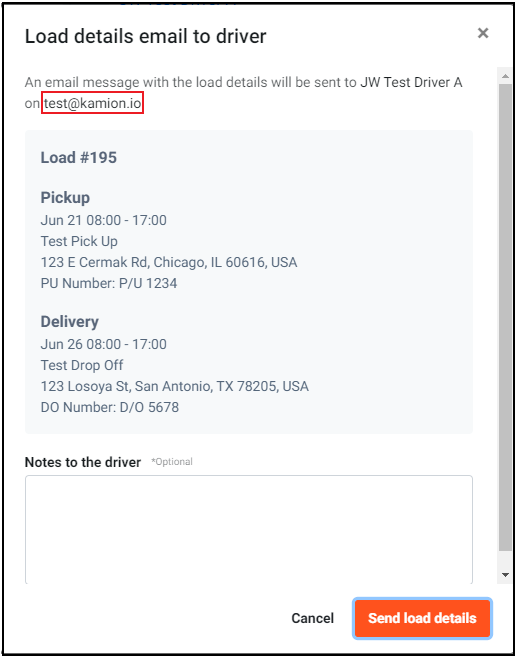Cancel sending the load details
The image size is (518, 658).
(x=313, y=618)
